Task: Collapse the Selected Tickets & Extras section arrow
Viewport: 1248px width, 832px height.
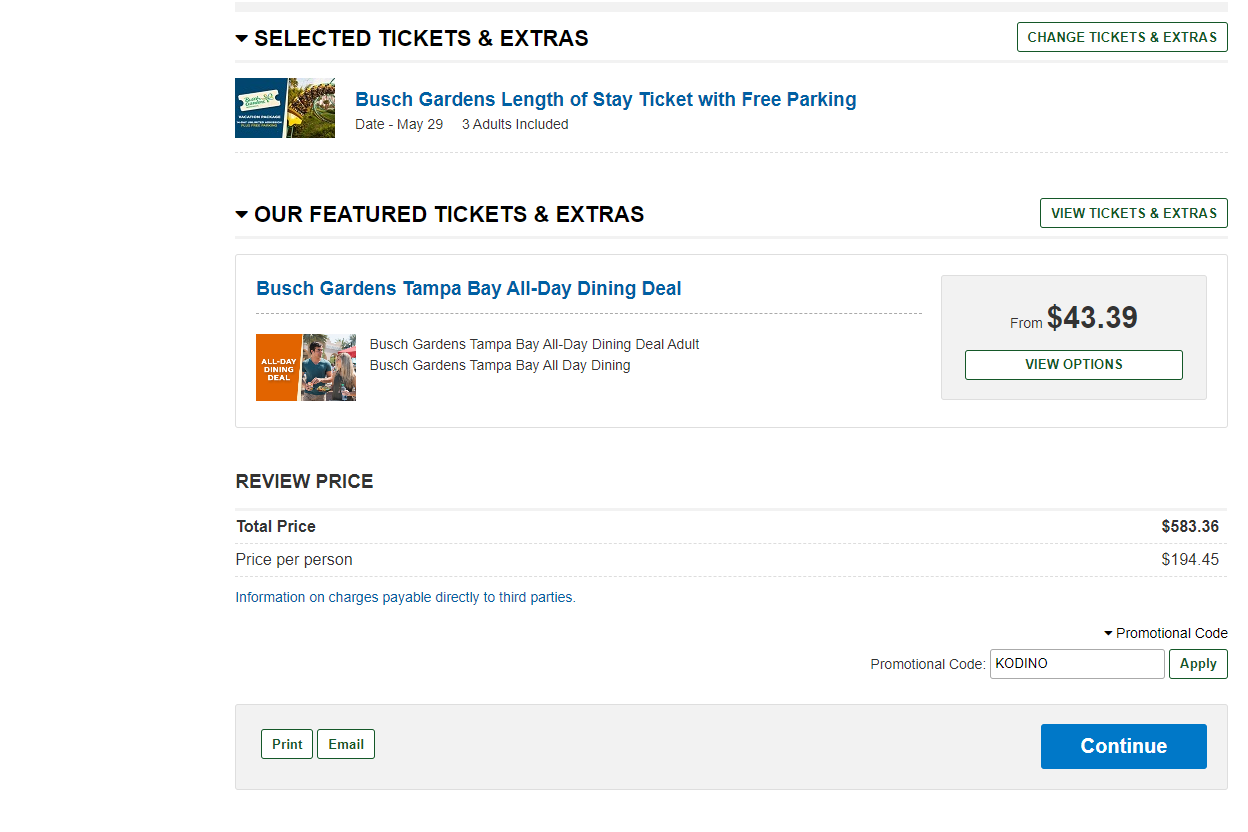Action: [242, 39]
